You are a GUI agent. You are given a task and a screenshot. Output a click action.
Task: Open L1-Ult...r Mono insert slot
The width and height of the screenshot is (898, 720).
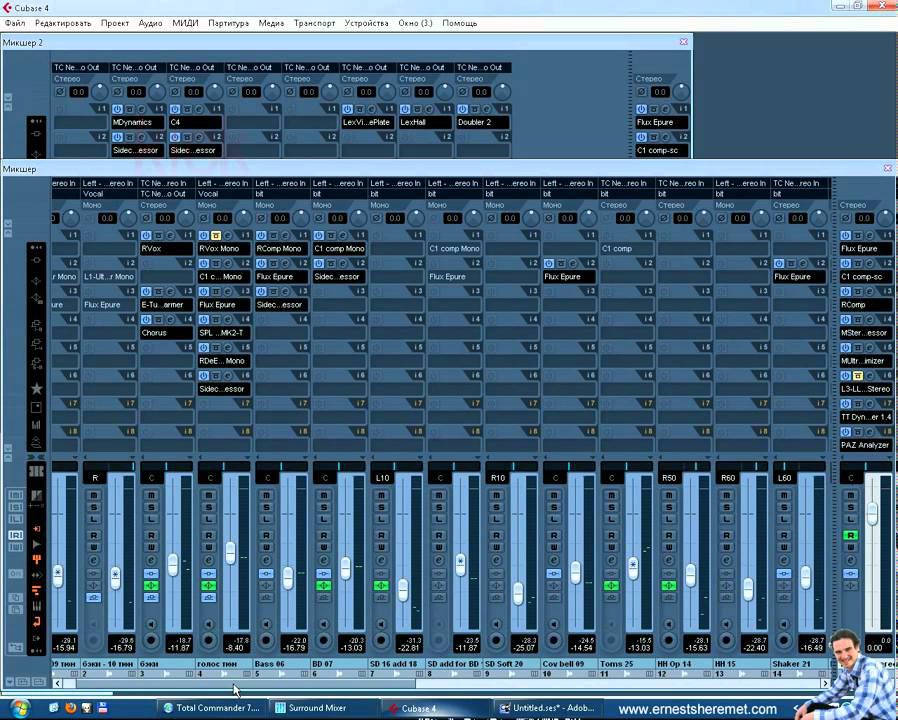[109, 277]
